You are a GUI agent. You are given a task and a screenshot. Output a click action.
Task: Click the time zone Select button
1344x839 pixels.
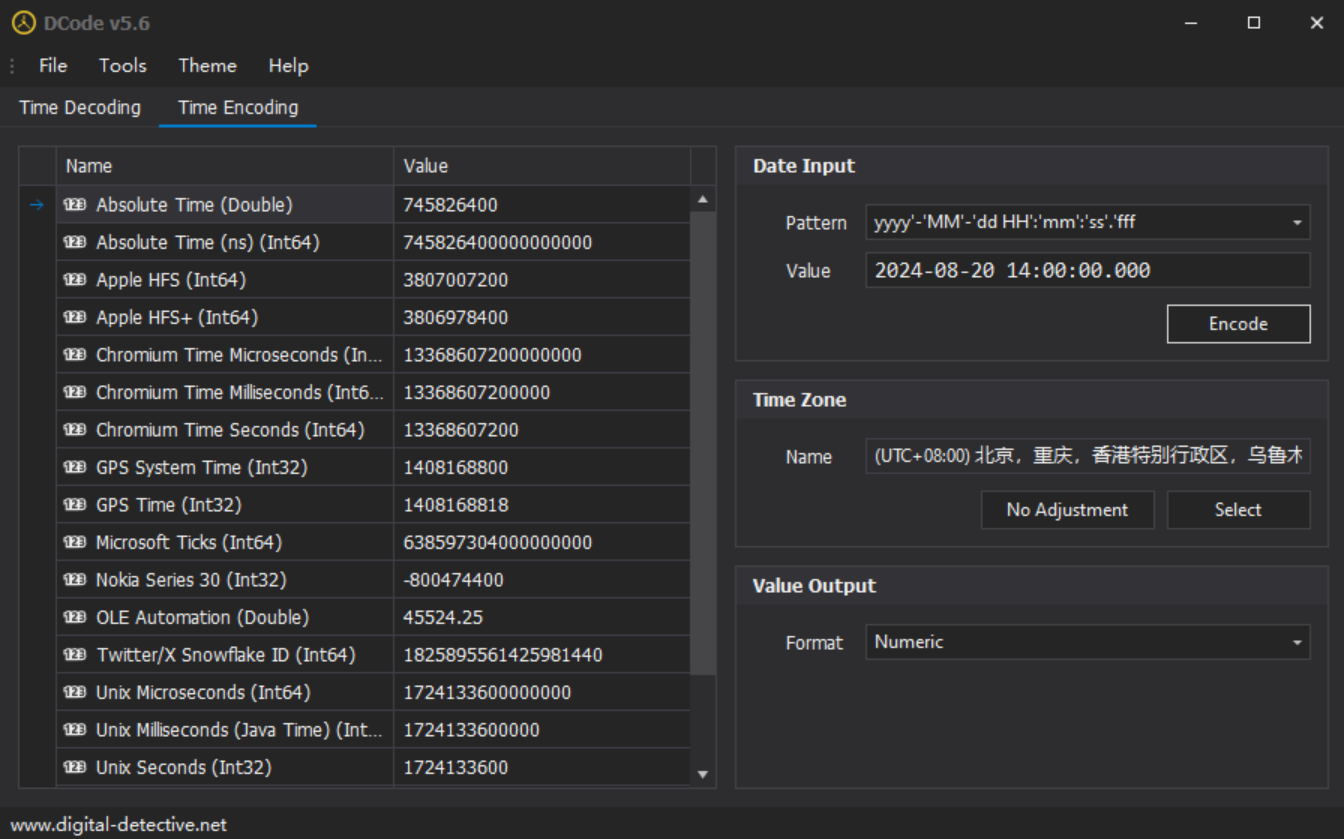pyautogui.click(x=1238, y=510)
